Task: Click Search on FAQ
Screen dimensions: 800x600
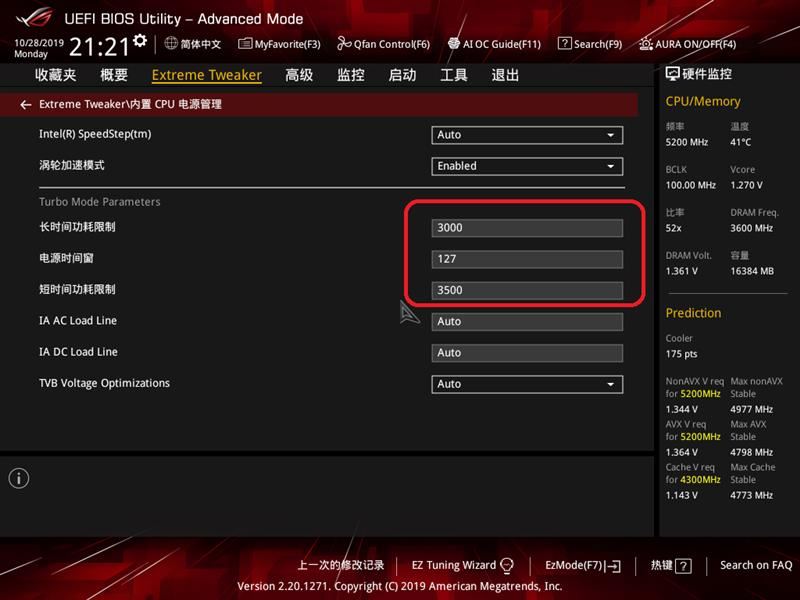Action: click(756, 565)
